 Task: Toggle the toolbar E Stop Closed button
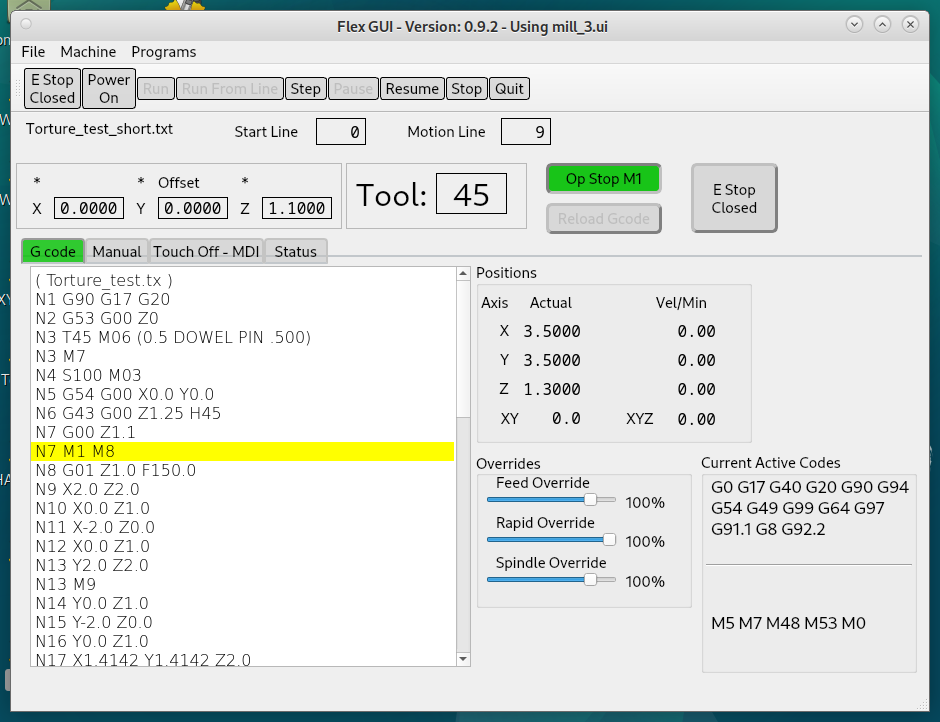[x=52, y=89]
